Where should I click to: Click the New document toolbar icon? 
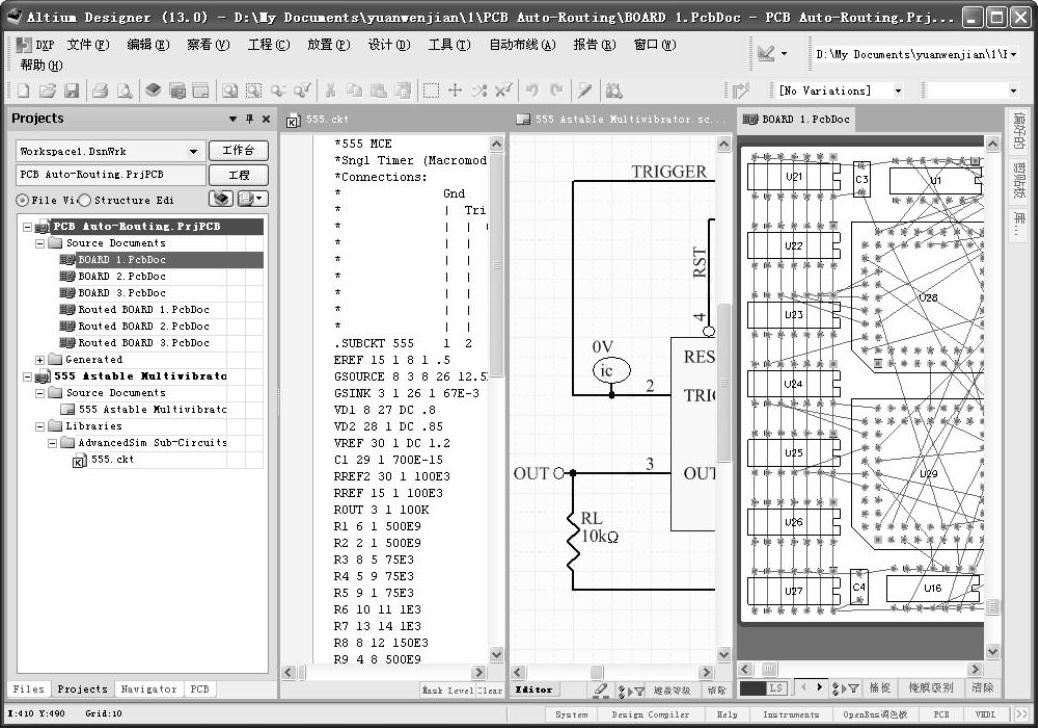(x=23, y=90)
